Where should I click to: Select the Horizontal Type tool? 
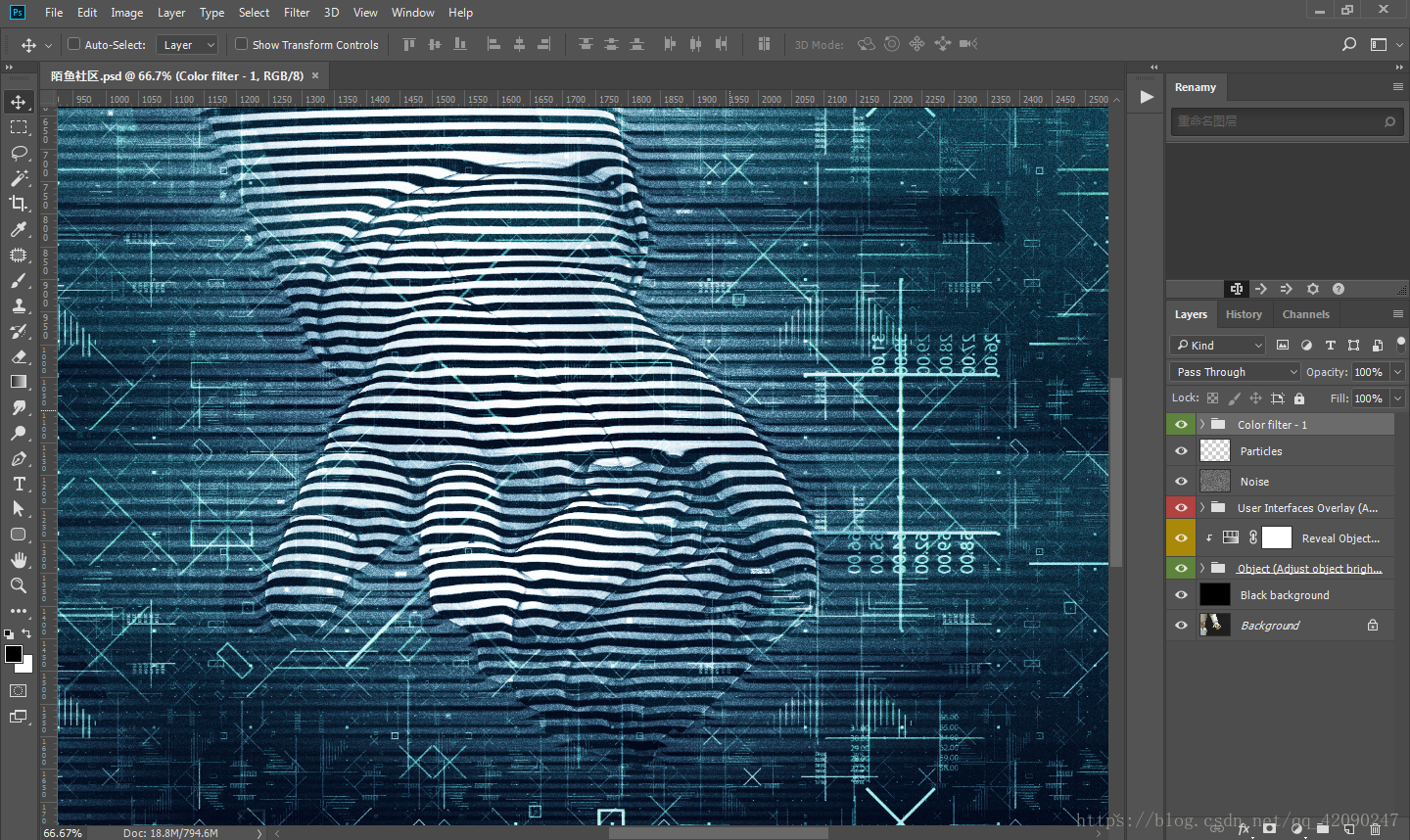[x=19, y=484]
